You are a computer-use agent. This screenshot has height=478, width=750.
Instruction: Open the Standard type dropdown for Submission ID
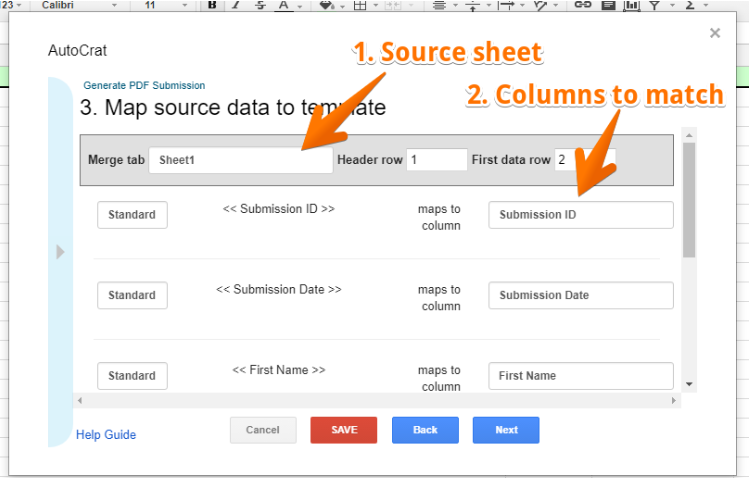(132, 215)
